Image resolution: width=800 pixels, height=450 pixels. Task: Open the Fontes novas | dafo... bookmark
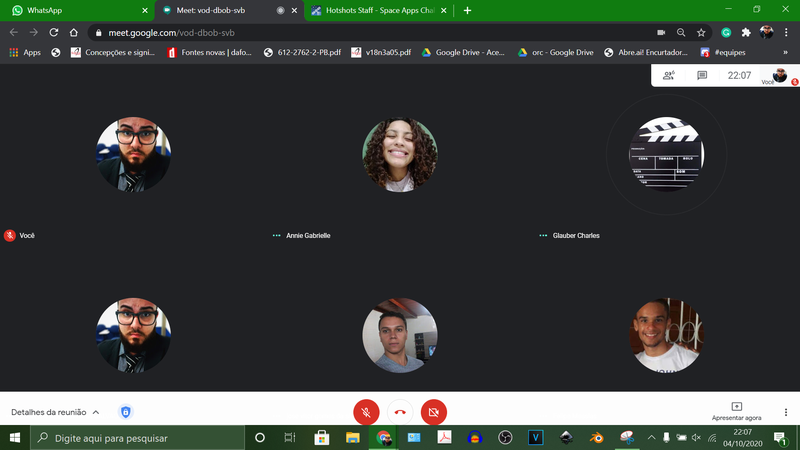(209, 52)
